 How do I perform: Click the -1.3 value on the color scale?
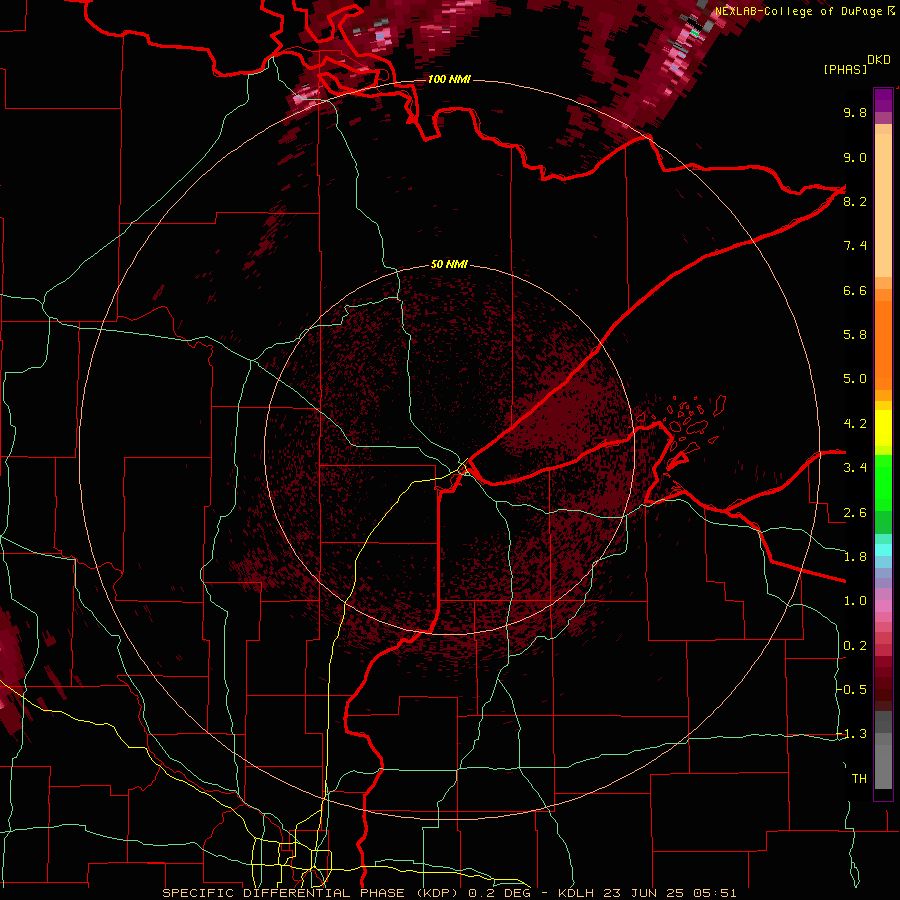coord(852,734)
